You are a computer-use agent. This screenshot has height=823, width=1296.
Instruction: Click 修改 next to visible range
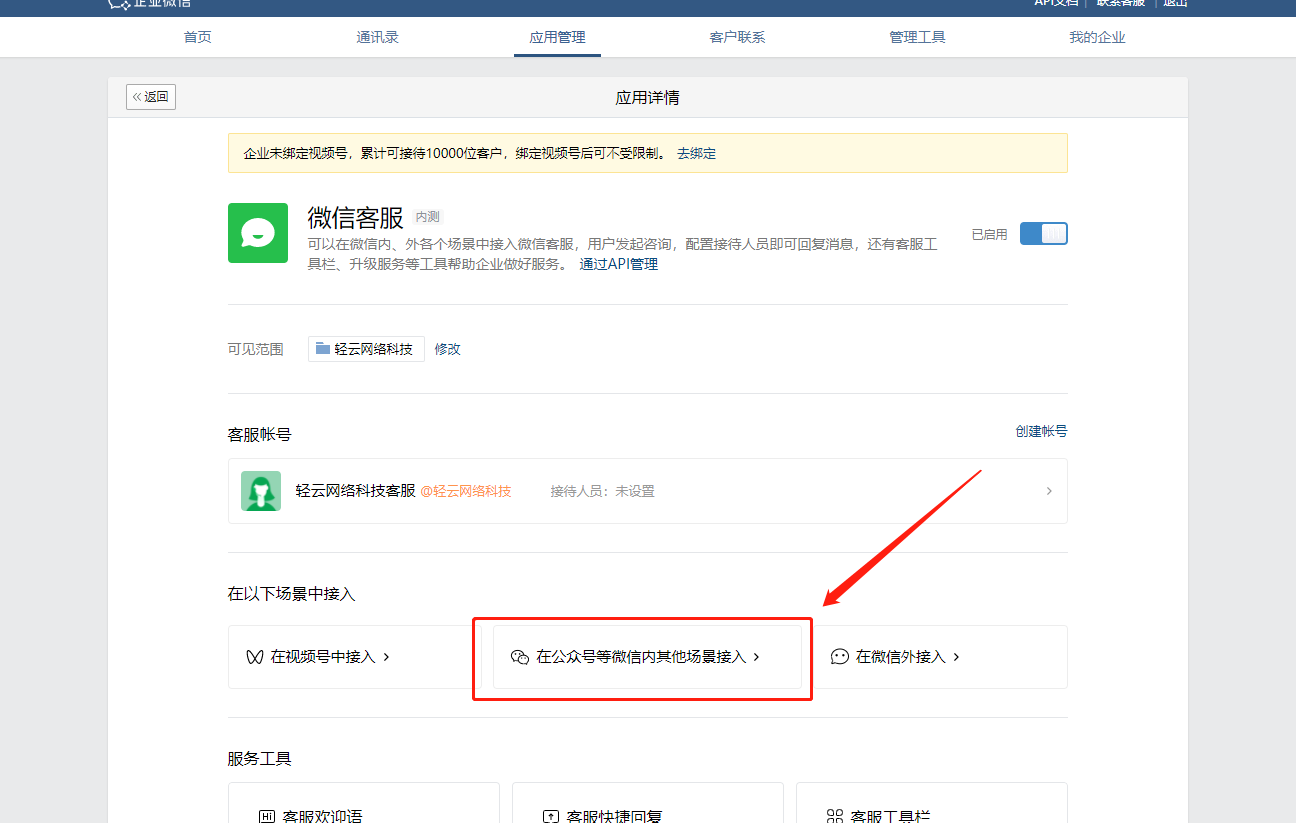pos(447,349)
